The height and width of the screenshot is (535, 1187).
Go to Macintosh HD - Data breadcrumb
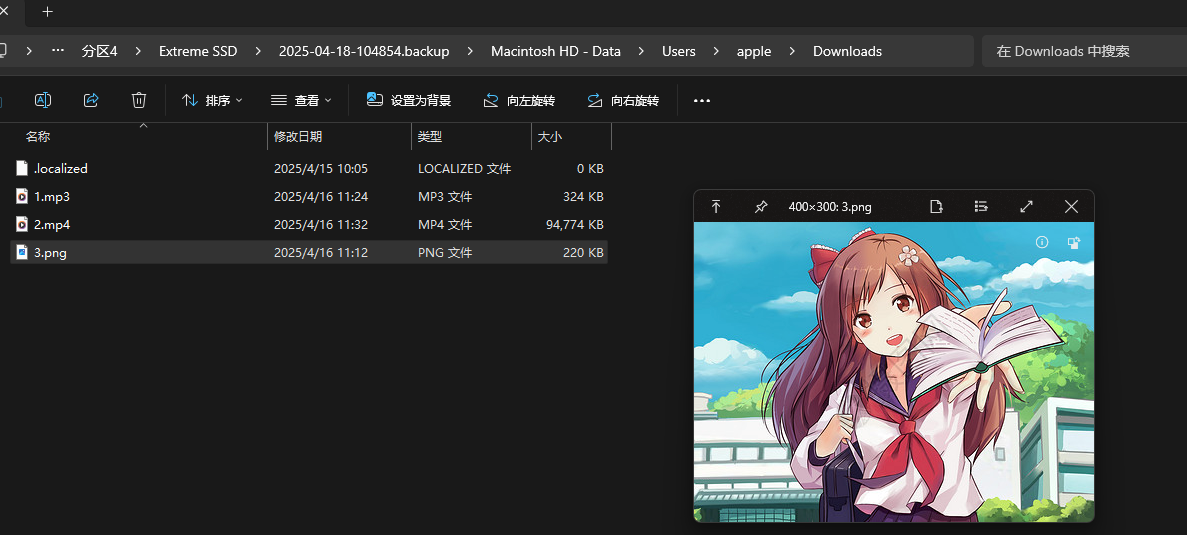click(x=556, y=51)
